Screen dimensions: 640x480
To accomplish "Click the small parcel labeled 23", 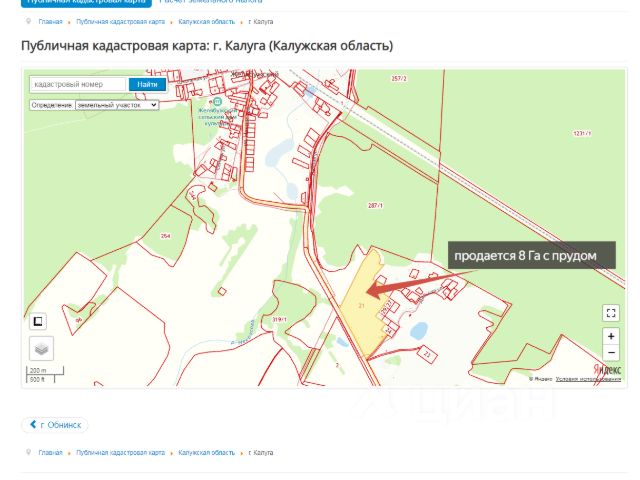I will [x=427, y=354].
